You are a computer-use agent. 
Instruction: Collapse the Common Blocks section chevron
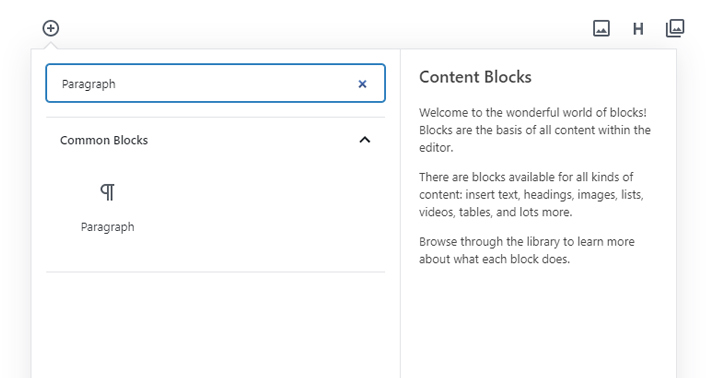(365, 140)
